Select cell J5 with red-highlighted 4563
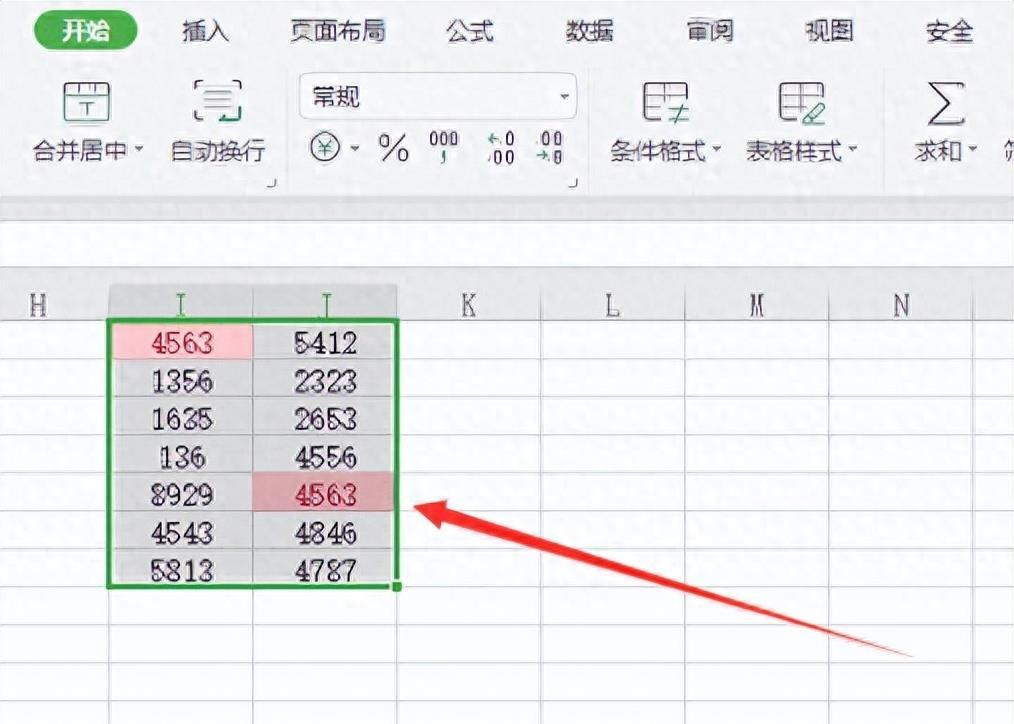This screenshot has height=724, width=1014. coord(325,495)
